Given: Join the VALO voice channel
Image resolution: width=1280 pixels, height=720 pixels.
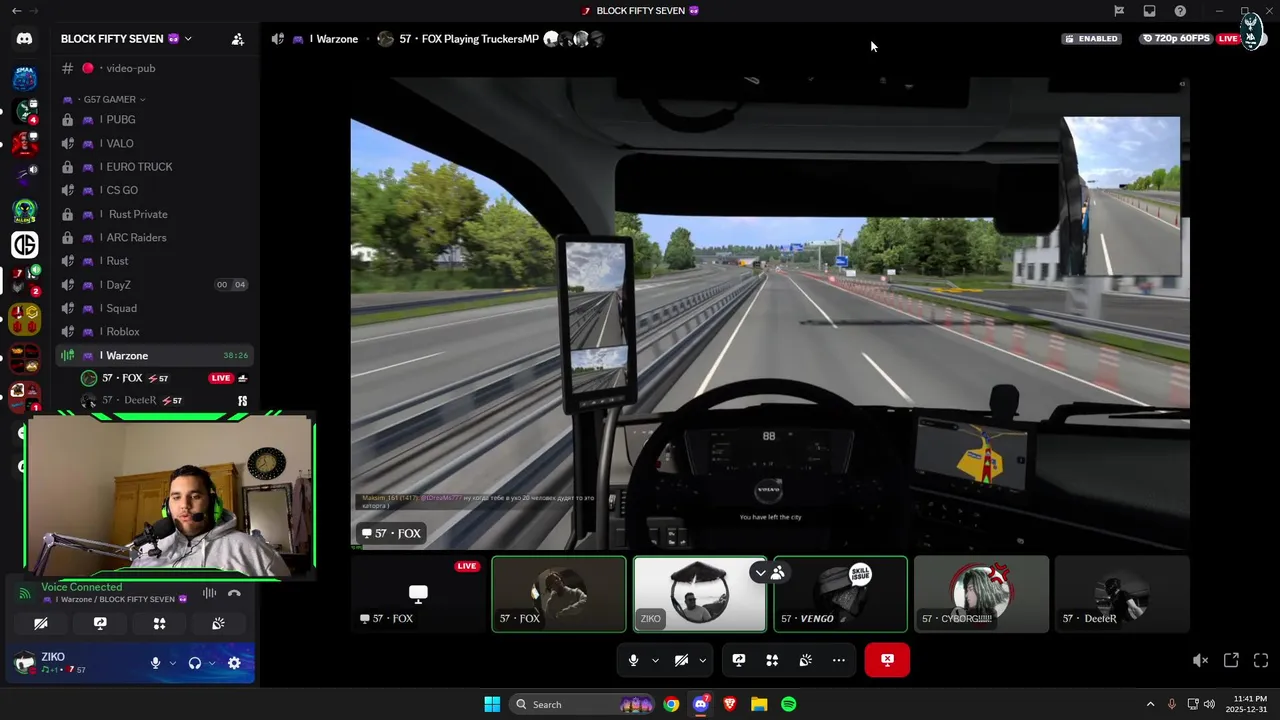Looking at the screenshot, I should [x=154, y=143].
